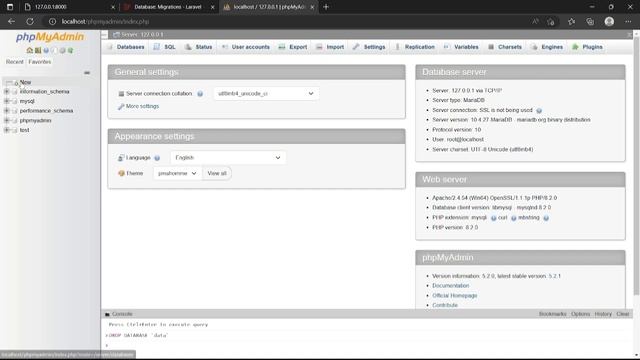Go to the User accounts tab
The width and height of the screenshot is (640, 360).
coord(246,47)
